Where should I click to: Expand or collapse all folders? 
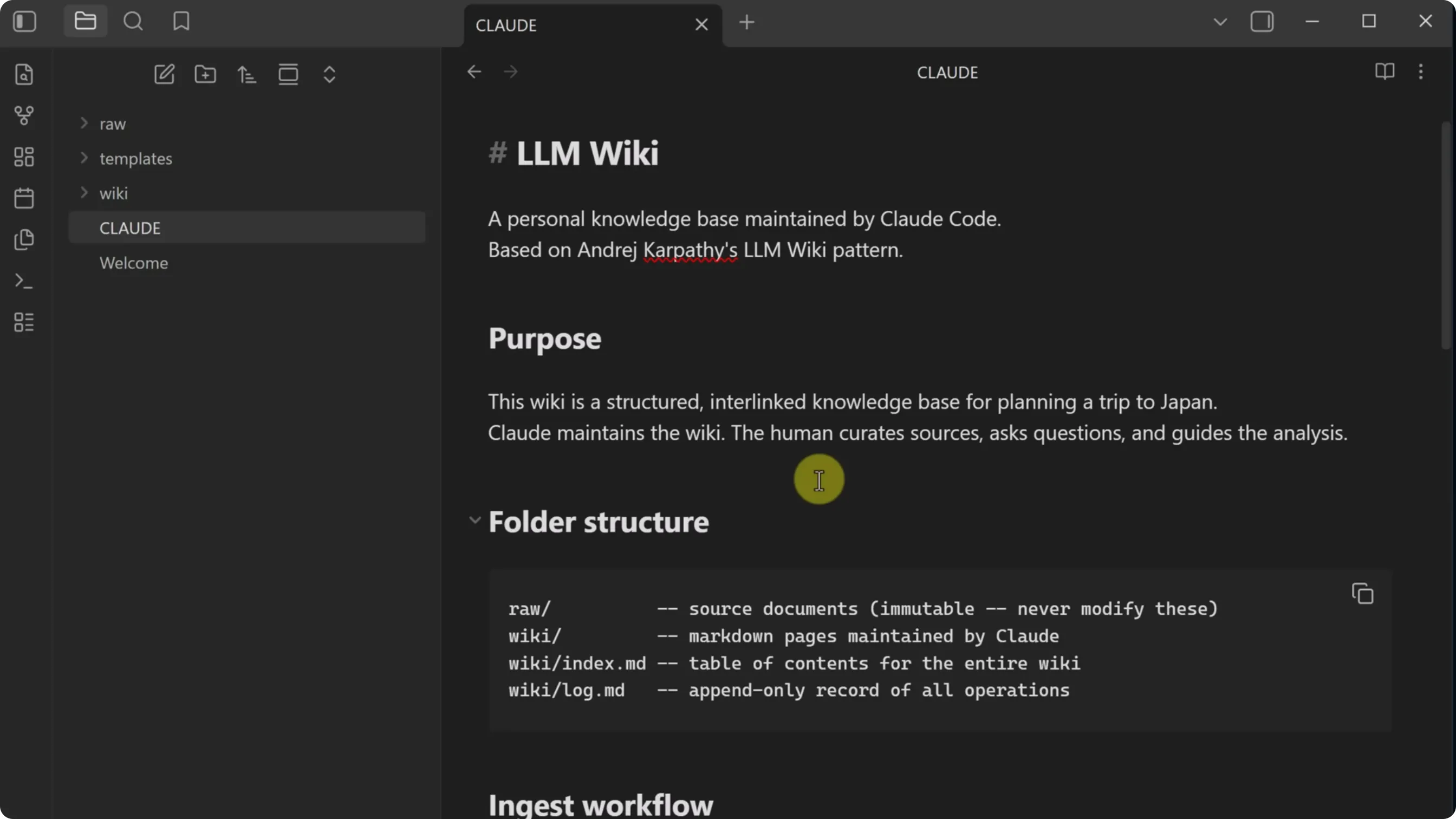(329, 74)
